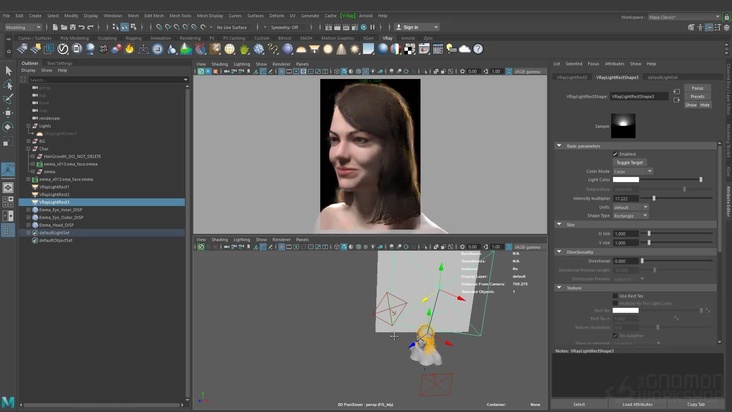Click the Toggle Target button
The width and height of the screenshot is (732, 412).
(x=629, y=163)
